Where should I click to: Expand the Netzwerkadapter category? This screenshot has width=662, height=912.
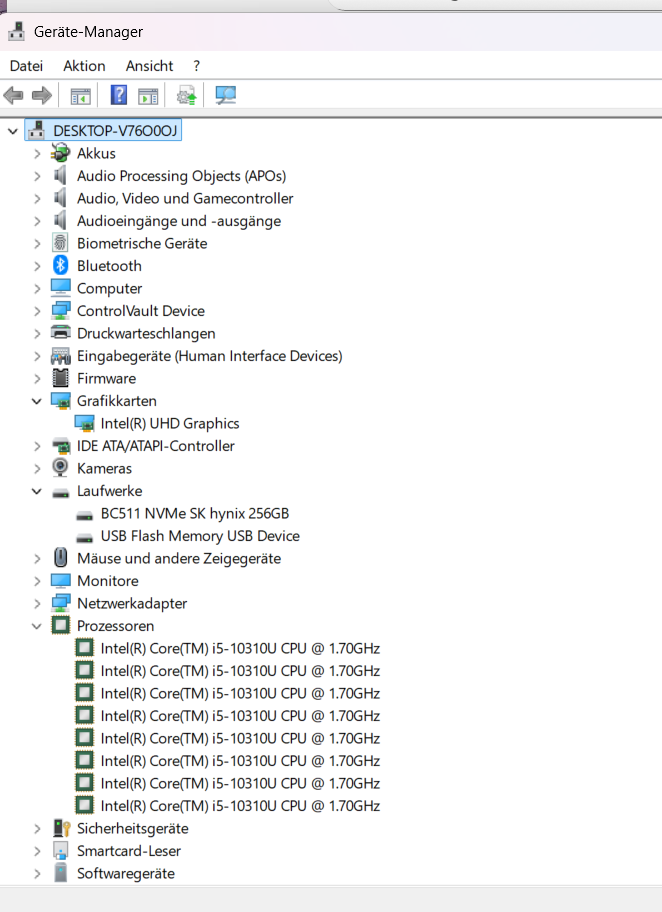click(x=37, y=604)
